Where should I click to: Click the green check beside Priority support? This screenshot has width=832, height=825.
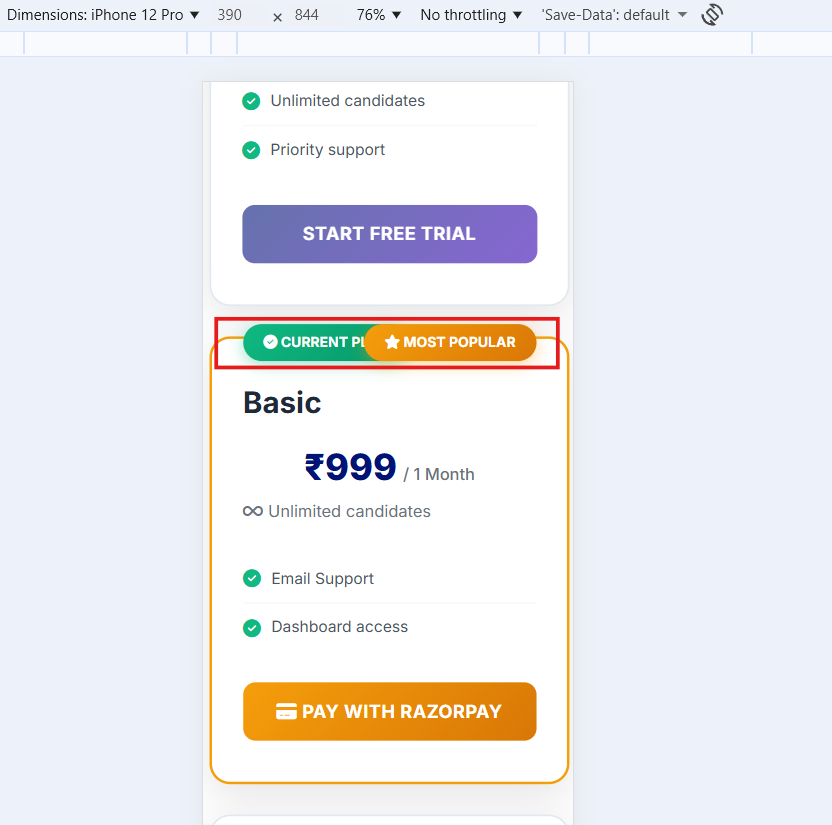coord(251,150)
